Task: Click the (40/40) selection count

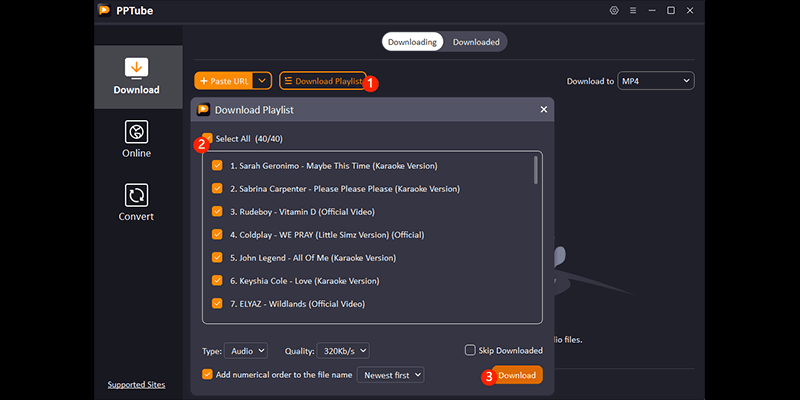Action: [269, 139]
